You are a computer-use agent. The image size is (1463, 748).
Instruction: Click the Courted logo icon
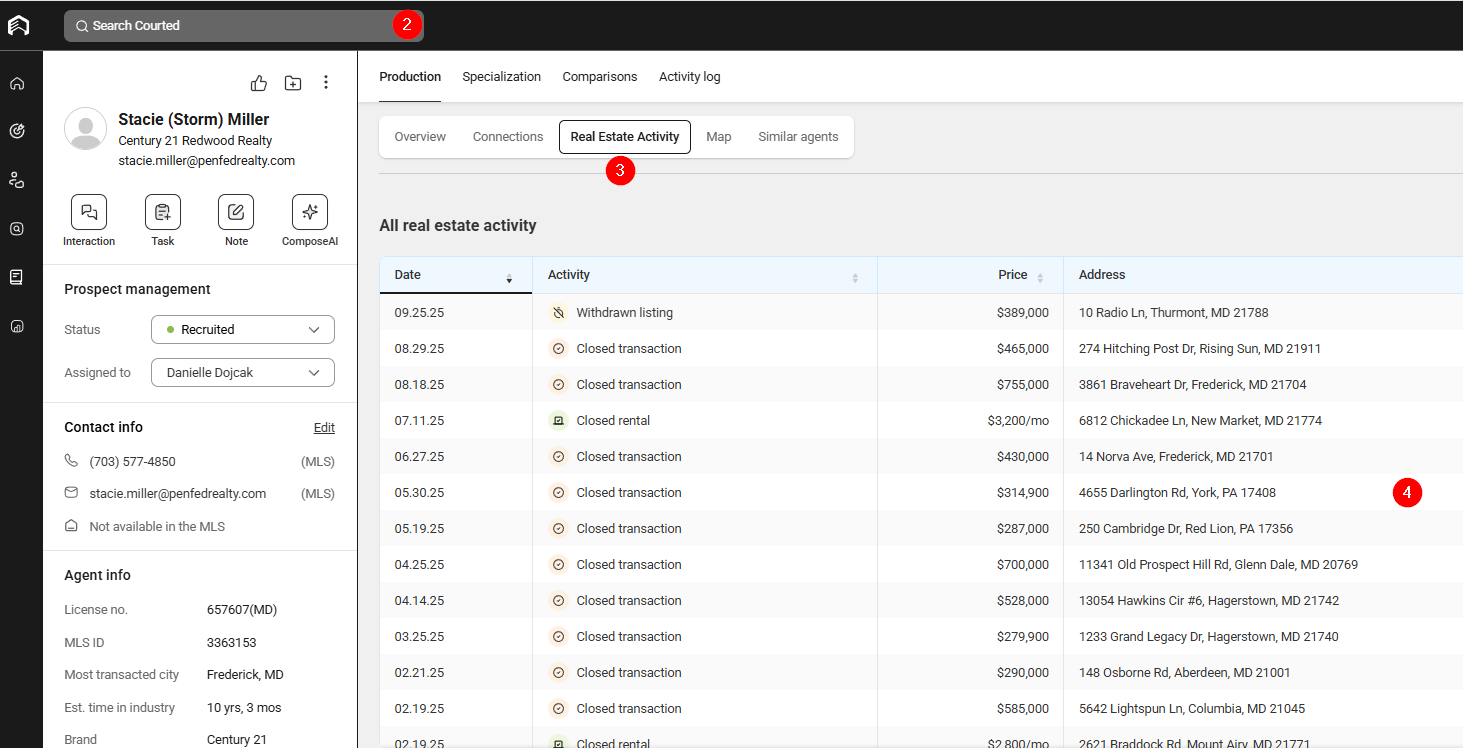(18, 25)
